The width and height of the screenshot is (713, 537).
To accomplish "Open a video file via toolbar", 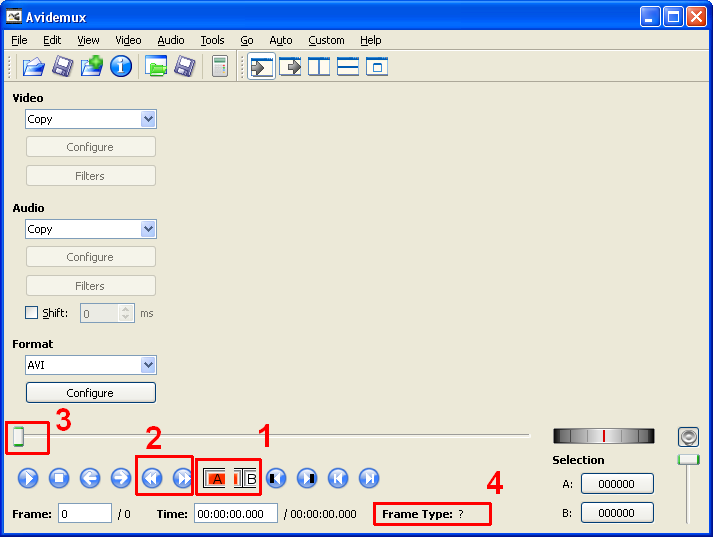I will [34, 66].
